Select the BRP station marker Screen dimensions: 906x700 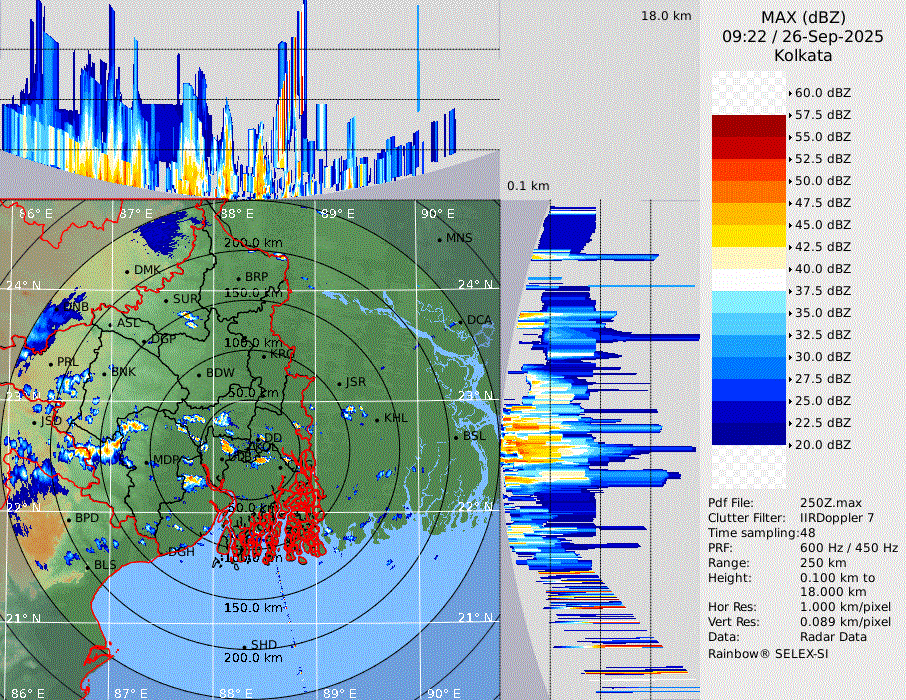coord(238,278)
